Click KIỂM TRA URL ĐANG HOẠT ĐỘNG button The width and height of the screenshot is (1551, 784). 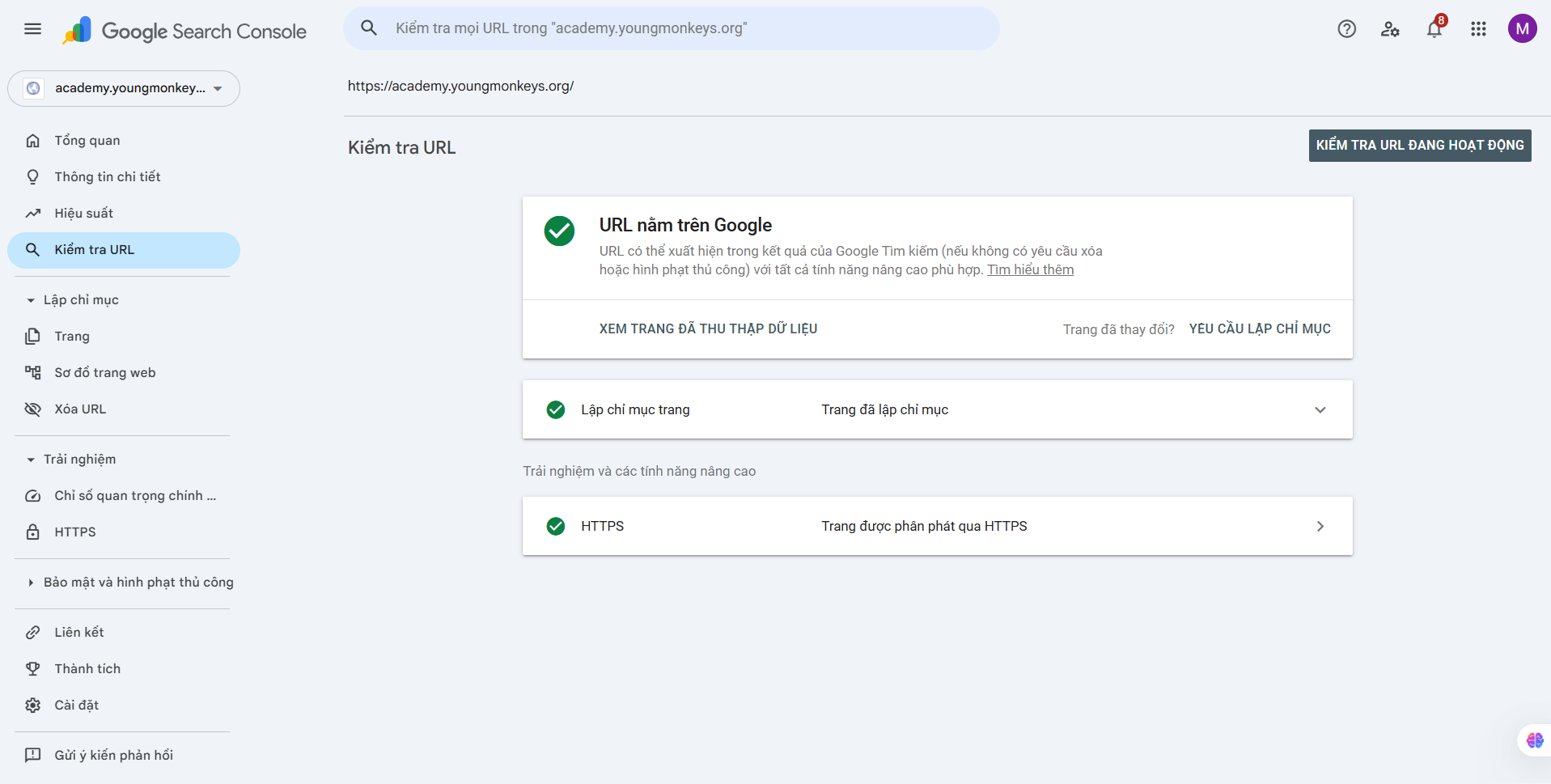(x=1420, y=146)
